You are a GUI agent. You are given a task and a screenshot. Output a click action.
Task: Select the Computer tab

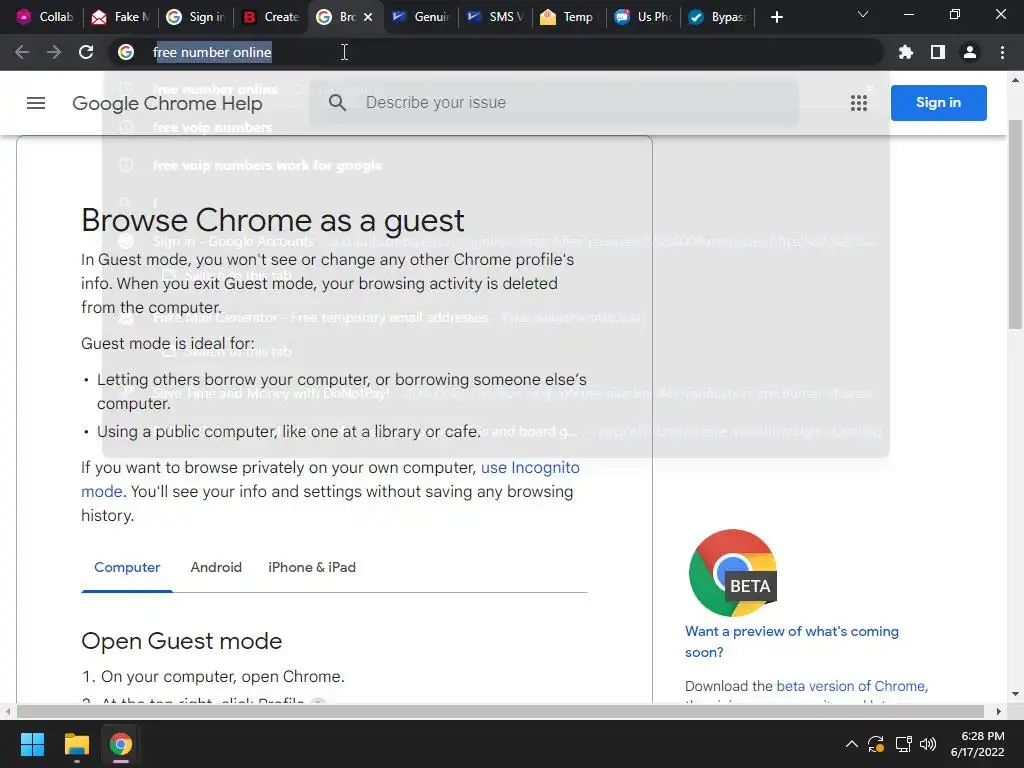(127, 567)
